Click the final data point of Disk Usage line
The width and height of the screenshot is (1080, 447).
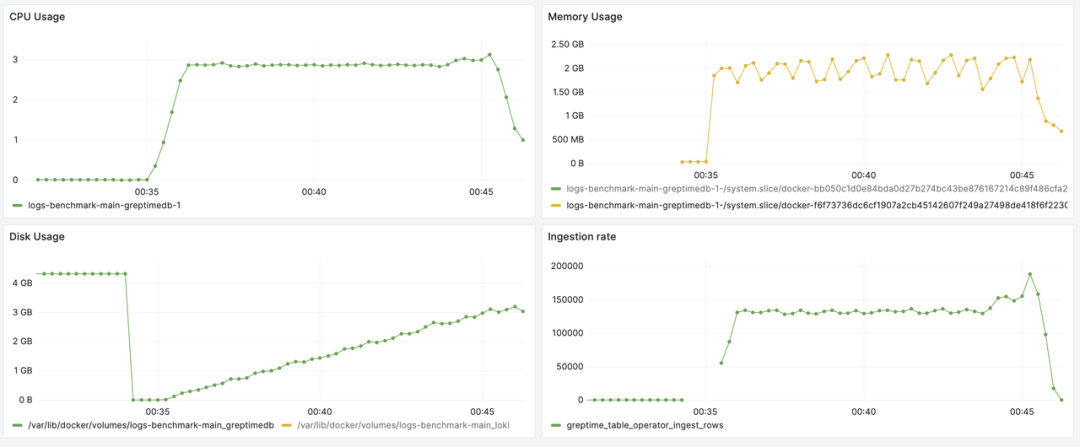pos(523,311)
